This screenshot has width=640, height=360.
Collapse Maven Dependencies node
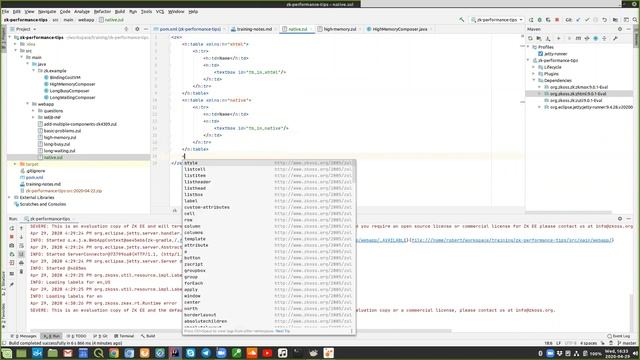[x=534, y=80]
